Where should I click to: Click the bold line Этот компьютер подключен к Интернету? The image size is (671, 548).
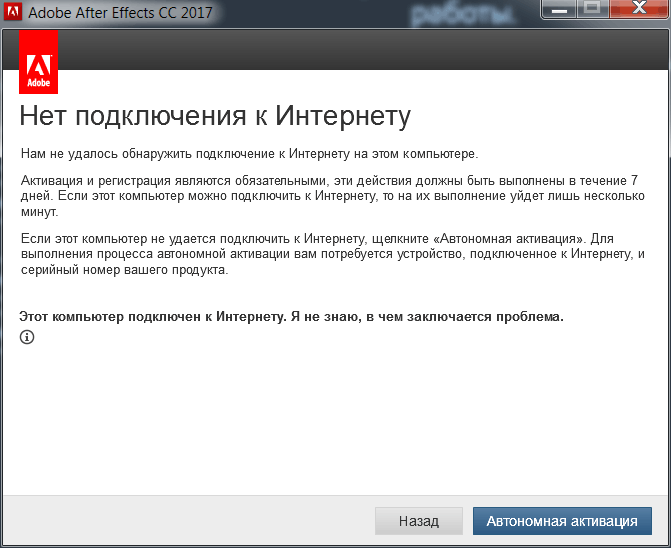pyautogui.click(x=291, y=317)
